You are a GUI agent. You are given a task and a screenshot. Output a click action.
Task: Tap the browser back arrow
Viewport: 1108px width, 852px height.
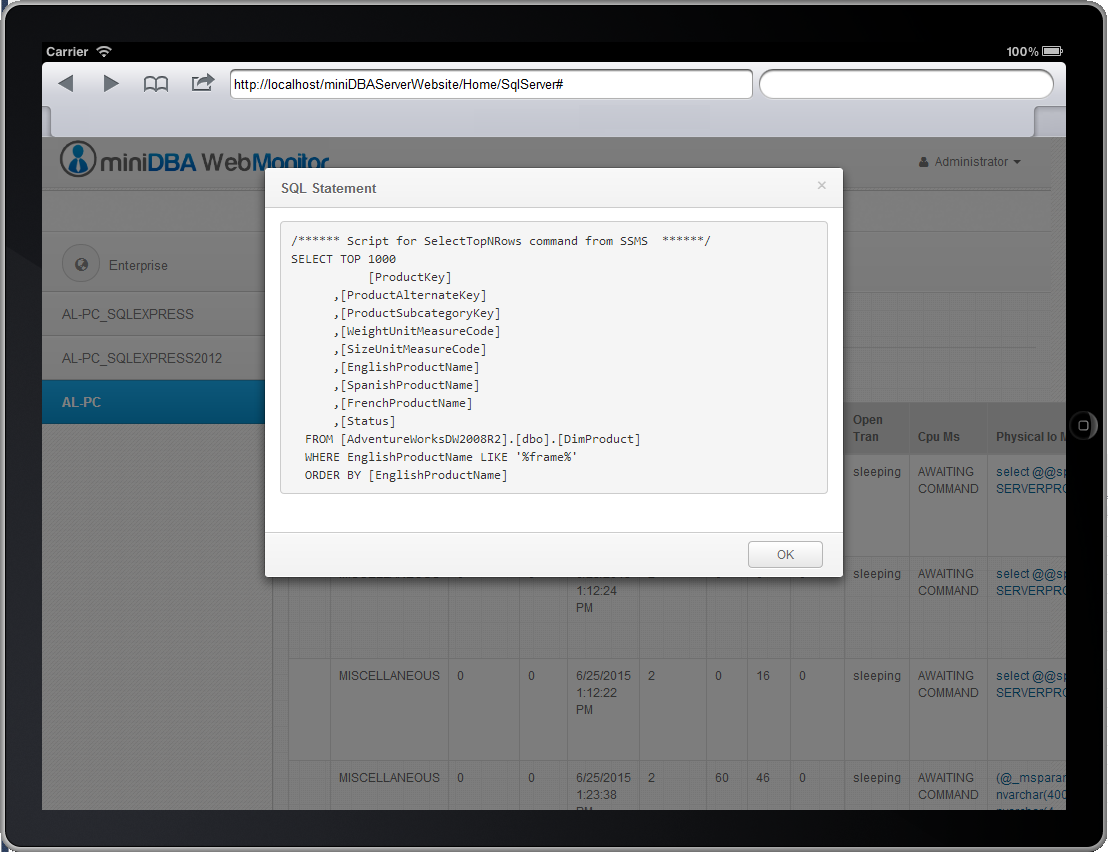66,83
